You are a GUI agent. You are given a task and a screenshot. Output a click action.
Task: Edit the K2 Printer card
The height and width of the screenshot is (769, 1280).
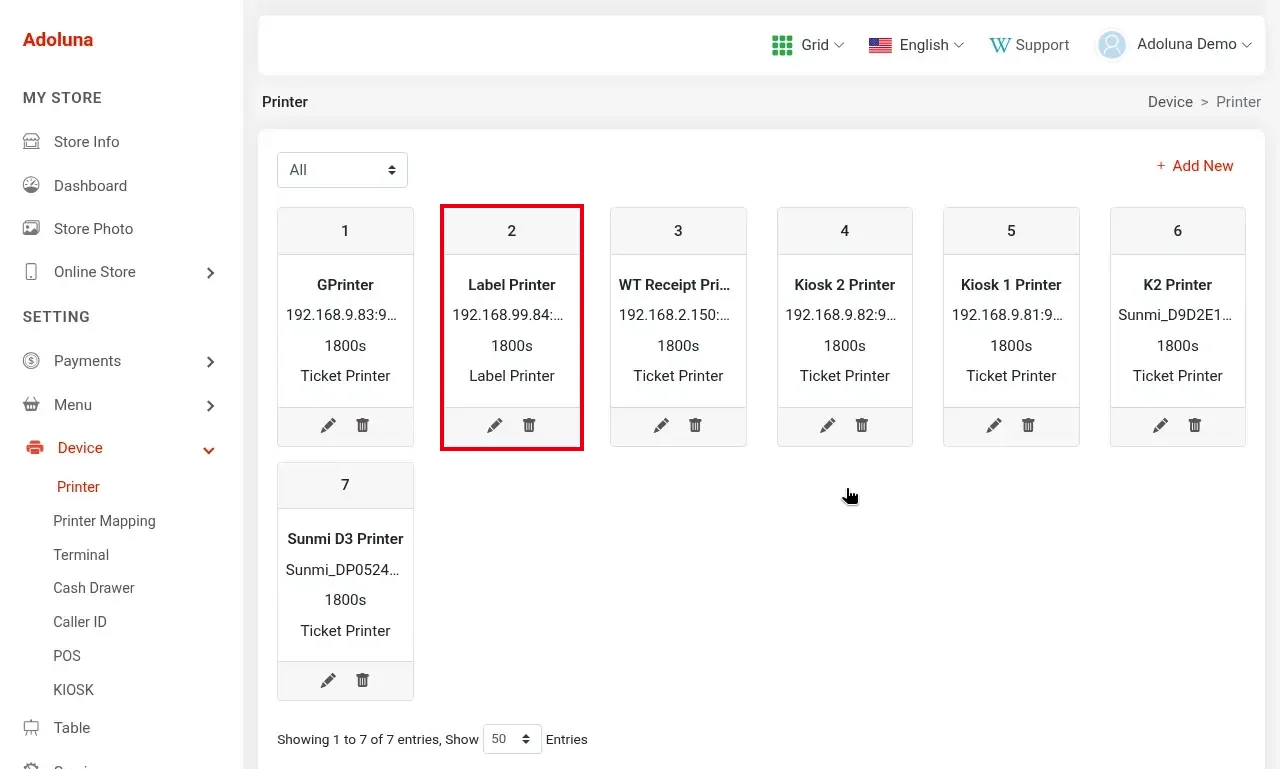pyautogui.click(x=1161, y=425)
